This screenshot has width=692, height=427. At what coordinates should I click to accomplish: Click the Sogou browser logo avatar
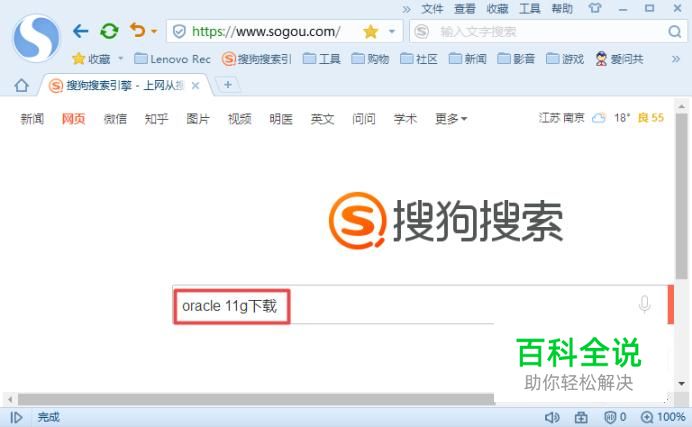36,38
